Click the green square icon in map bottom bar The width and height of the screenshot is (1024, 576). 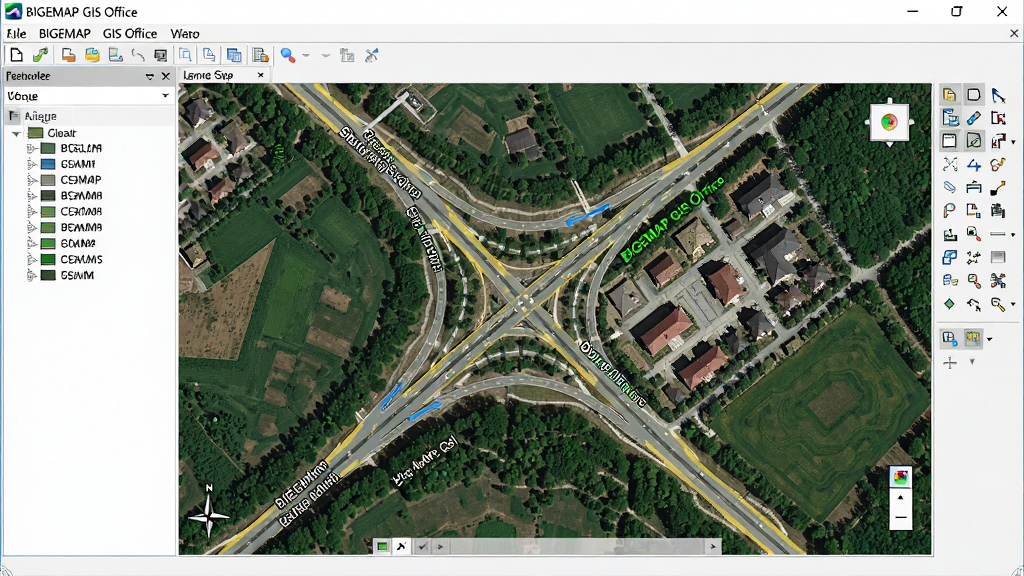[383, 546]
